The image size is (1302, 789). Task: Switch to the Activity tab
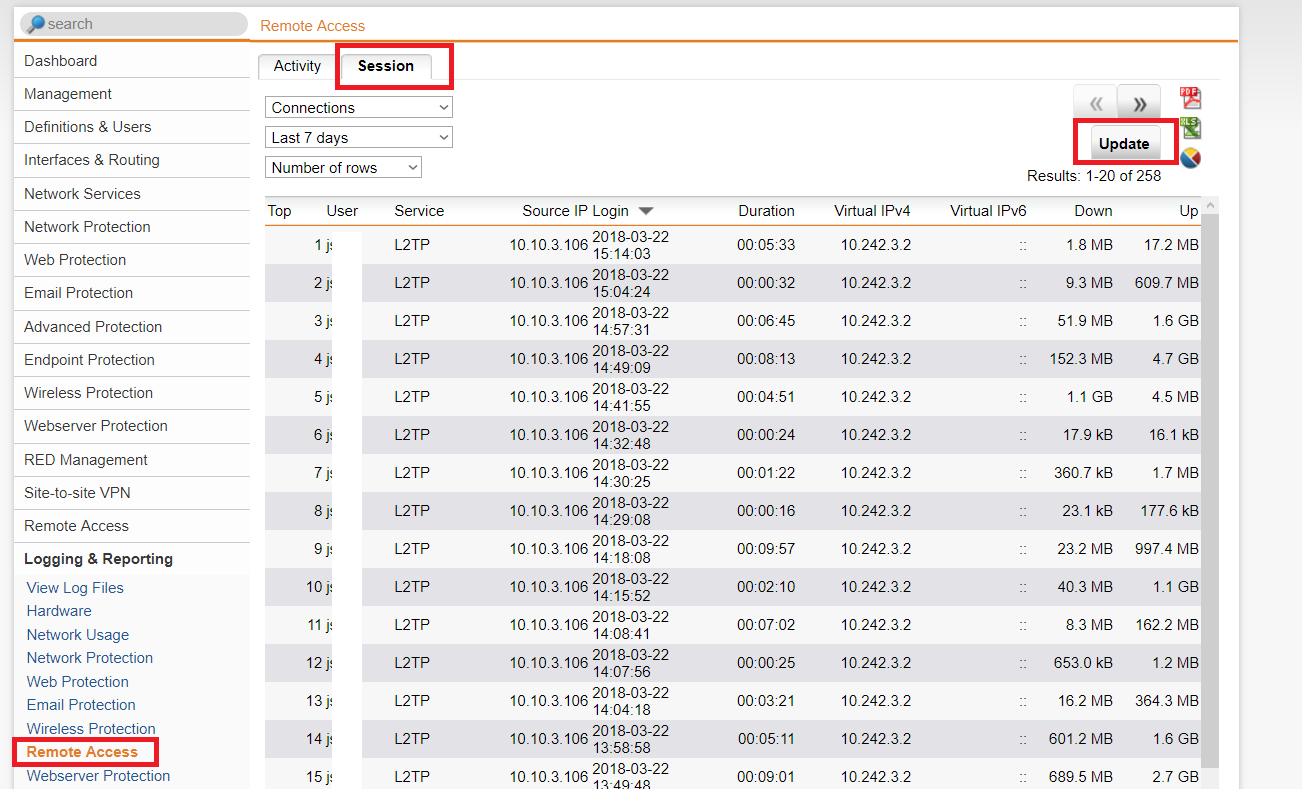tap(298, 66)
